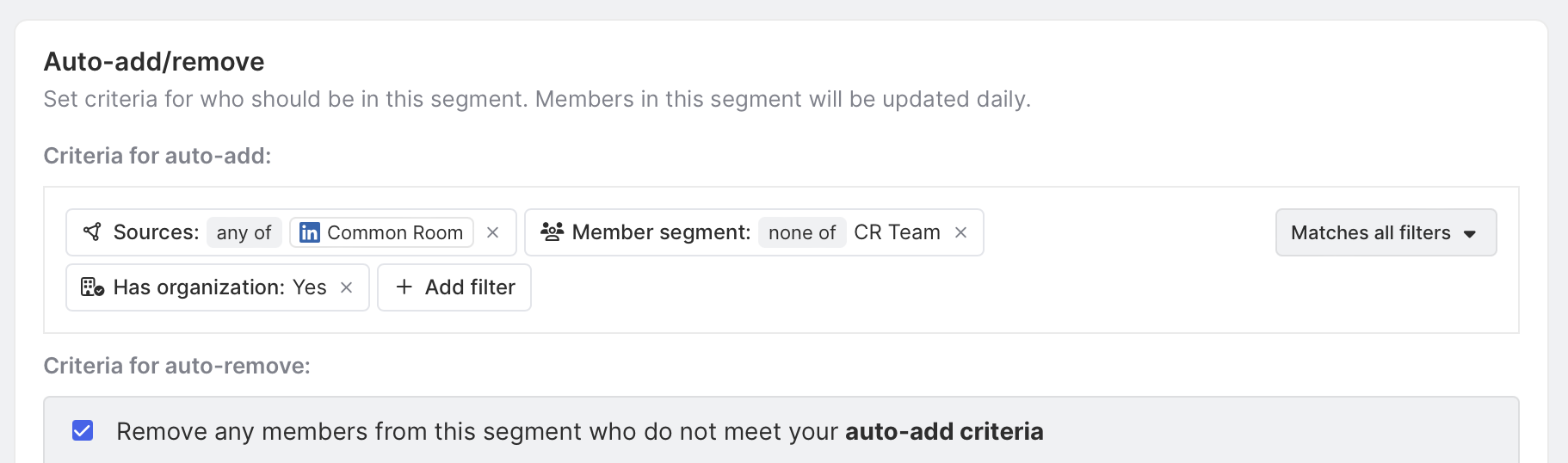Remove the Sources filter
Image resolution: width=1568 pixels, height=463 pixels.
(x=493, y=232)
